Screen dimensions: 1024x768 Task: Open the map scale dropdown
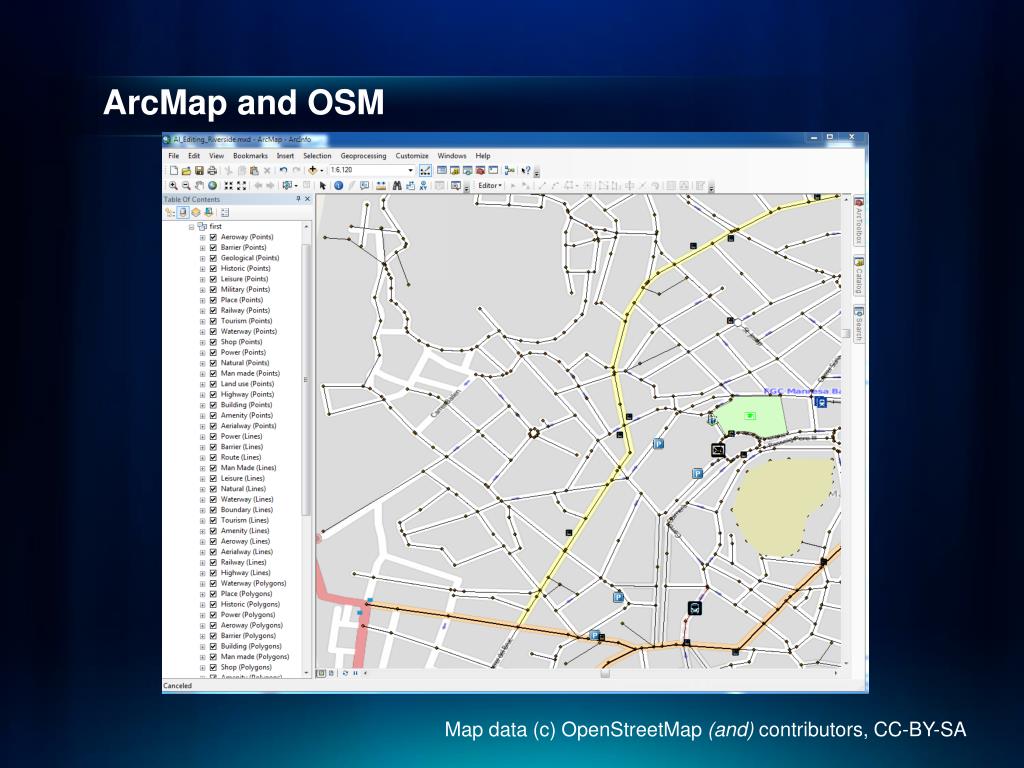[411, 170]
